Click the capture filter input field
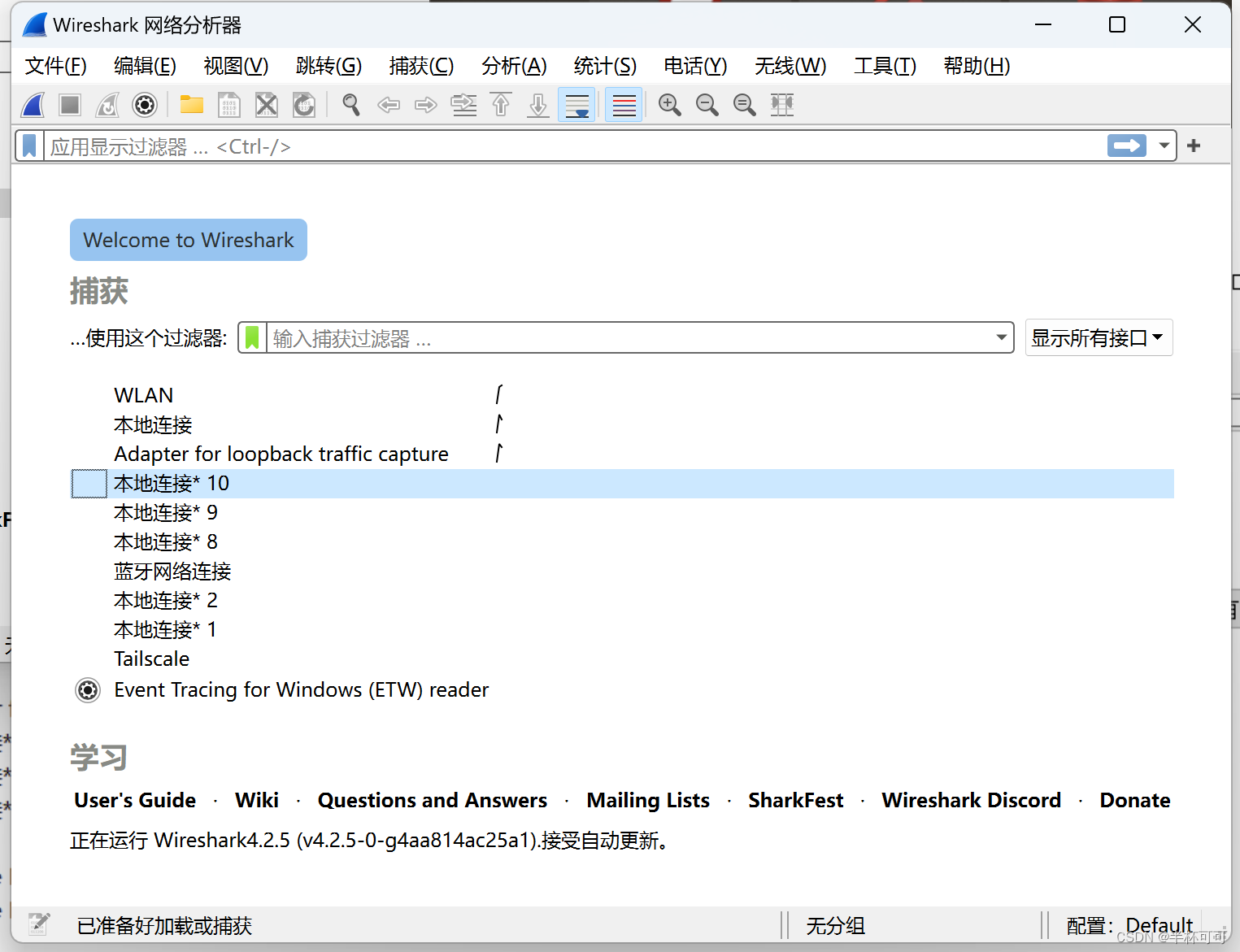The height and width of the screenshot is (952, 1240). [x=629, y=337]
